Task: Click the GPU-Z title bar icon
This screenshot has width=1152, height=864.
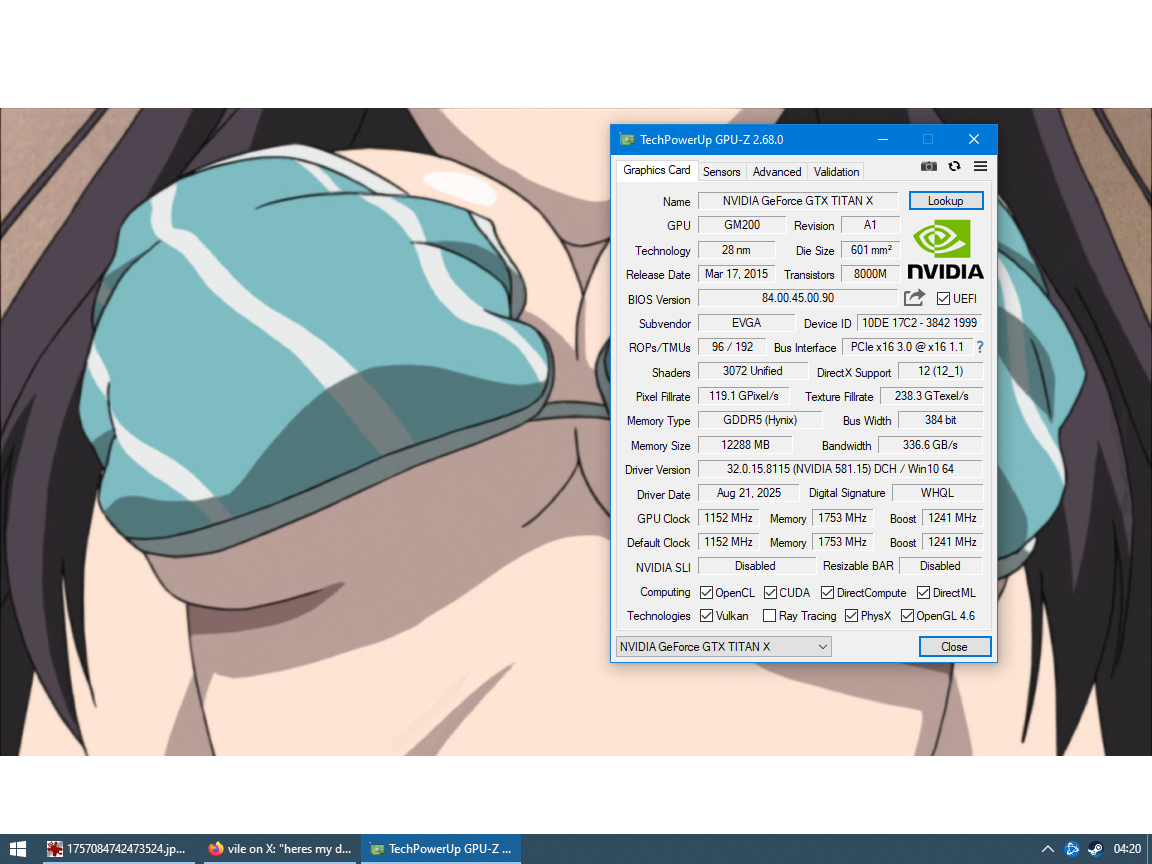Action: [627, 140]
